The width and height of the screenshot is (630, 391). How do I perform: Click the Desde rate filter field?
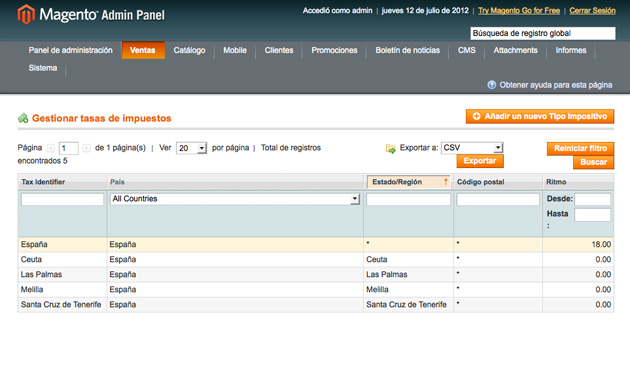(592, 199)
